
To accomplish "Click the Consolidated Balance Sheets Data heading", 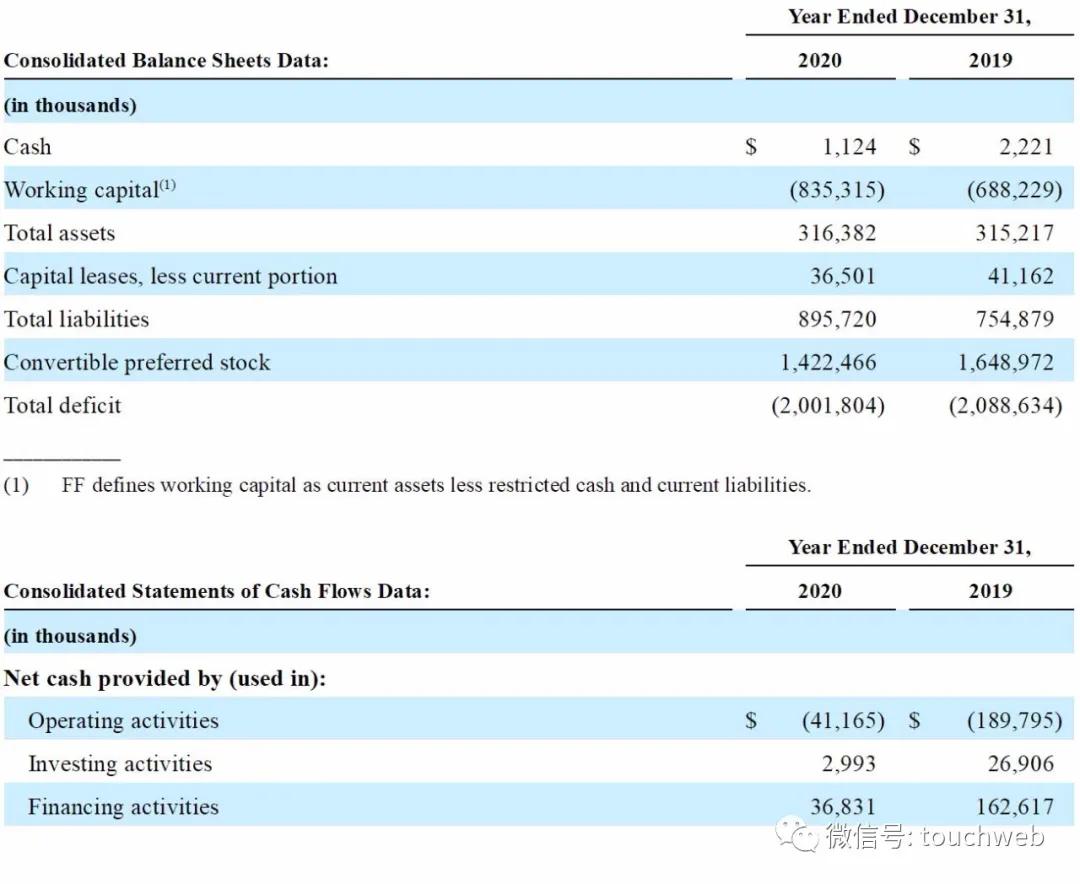I will tap(166, 61).
